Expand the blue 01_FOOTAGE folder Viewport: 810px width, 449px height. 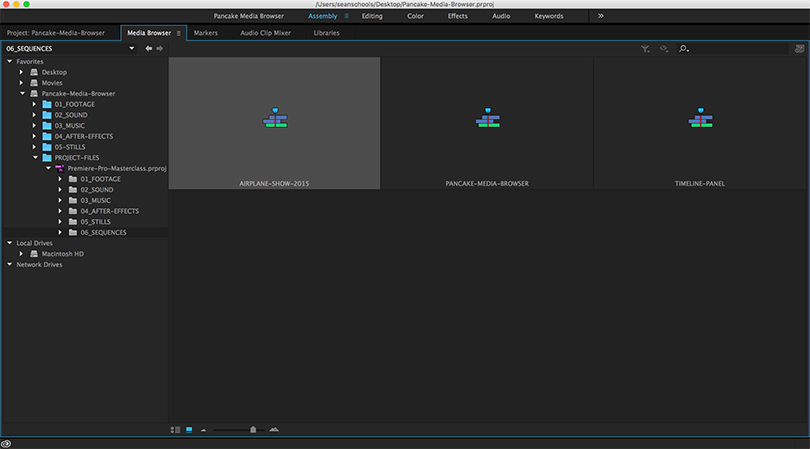coord(35,104)
